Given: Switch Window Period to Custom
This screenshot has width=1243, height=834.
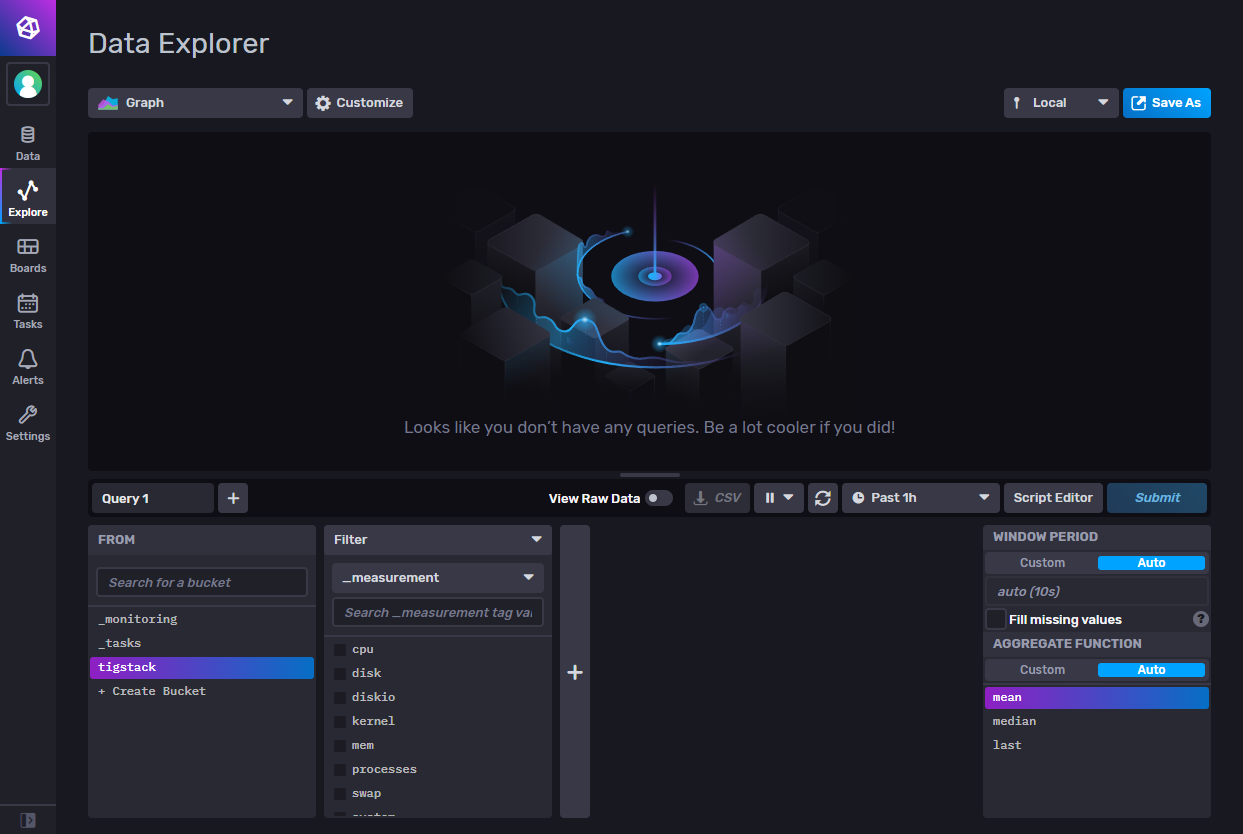Looking at the screenshot, I should point(1042,563).
